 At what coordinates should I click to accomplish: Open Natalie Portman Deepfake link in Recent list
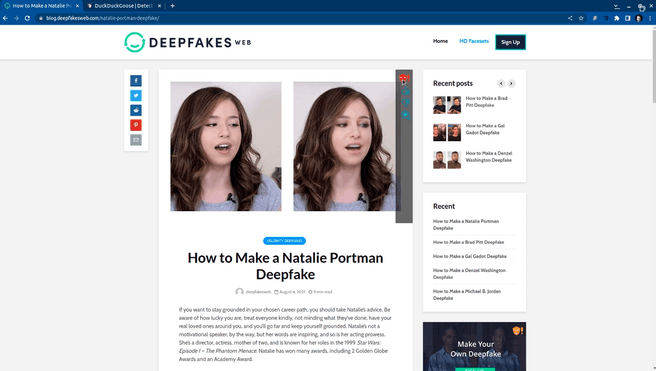click(x=466, y=225)
